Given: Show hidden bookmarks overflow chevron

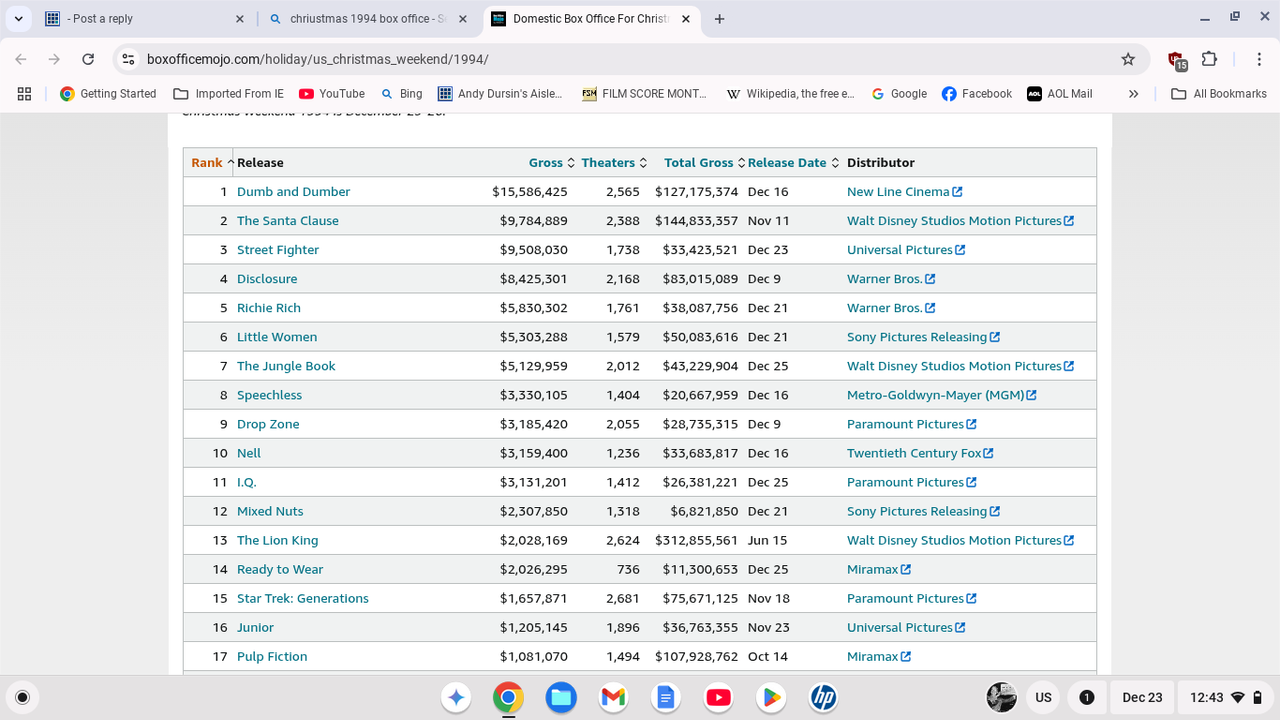Looking at the screenshot, I should click(1133, 93).
